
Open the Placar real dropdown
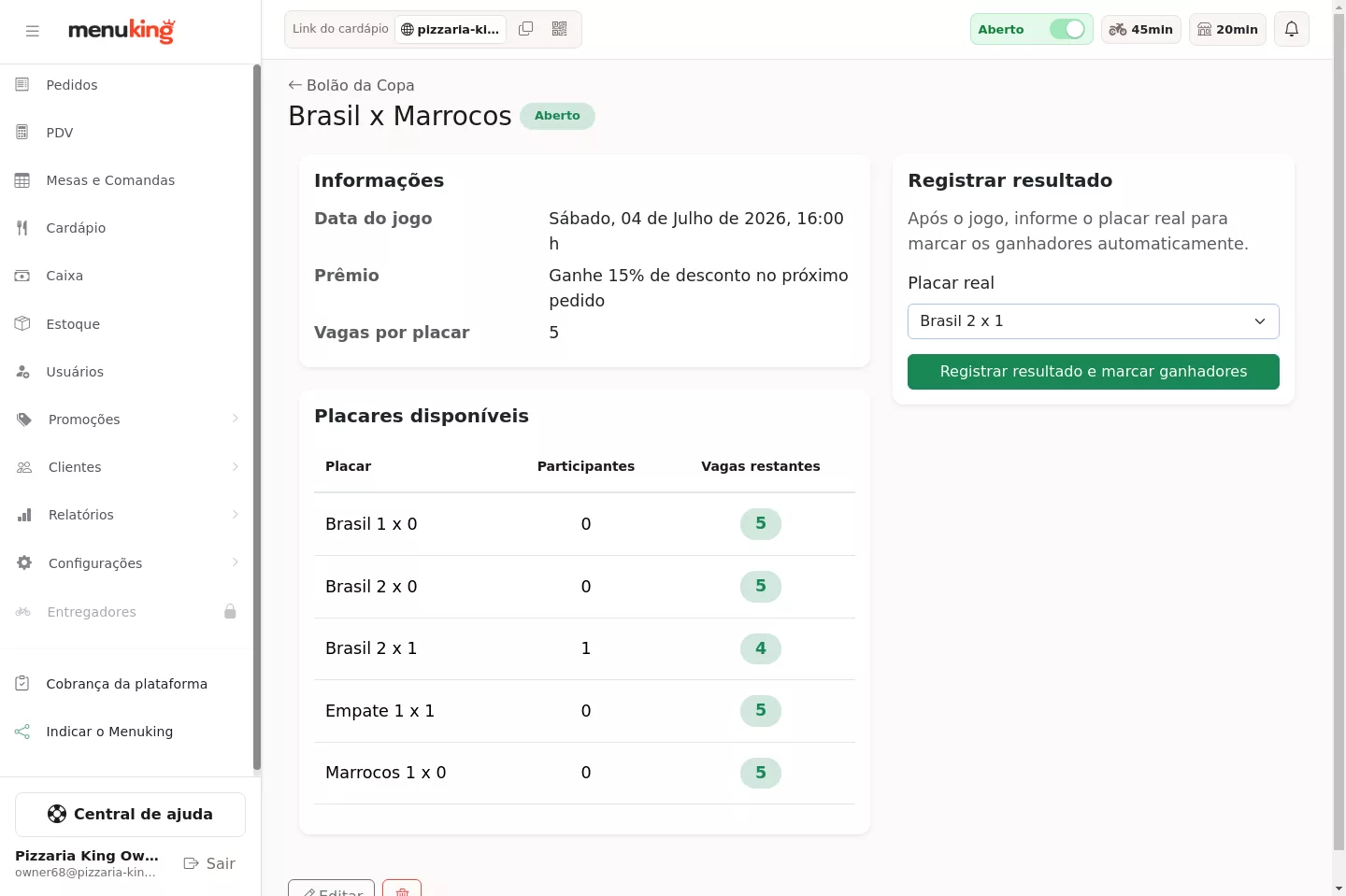click(x=1094, y=321)
